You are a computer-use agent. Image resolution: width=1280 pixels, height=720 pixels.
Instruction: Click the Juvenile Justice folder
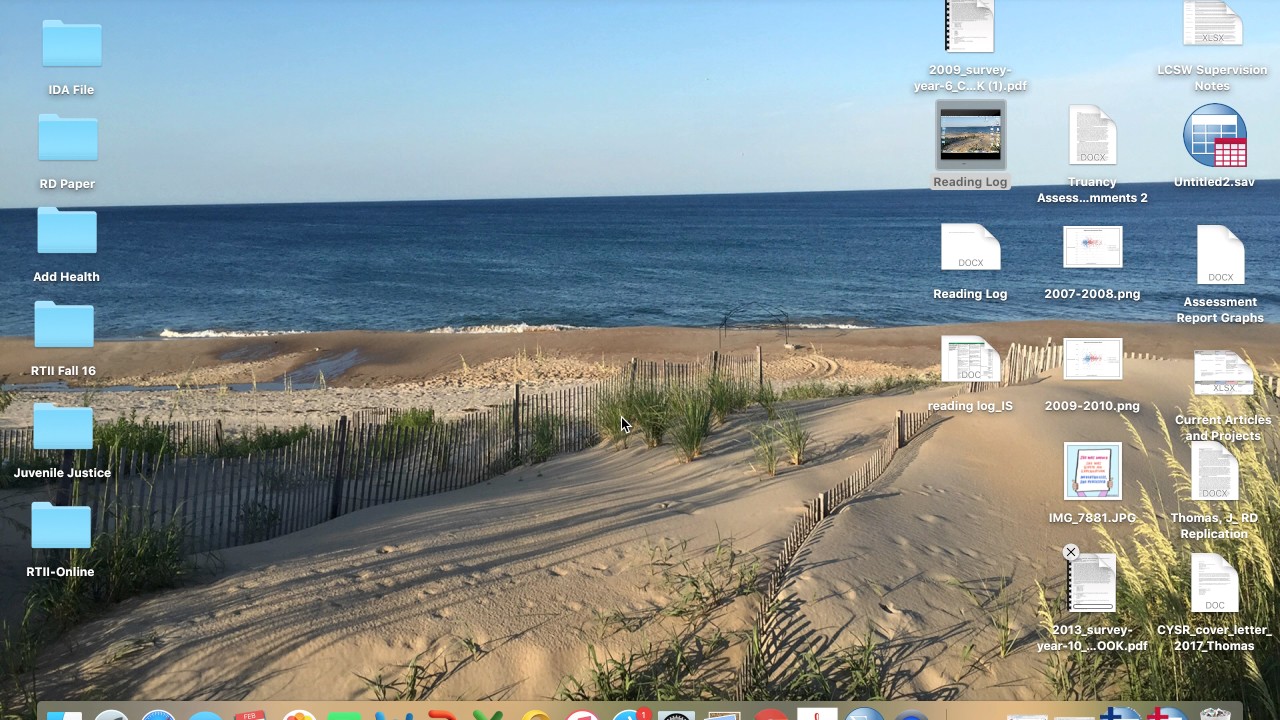point(63,428)
